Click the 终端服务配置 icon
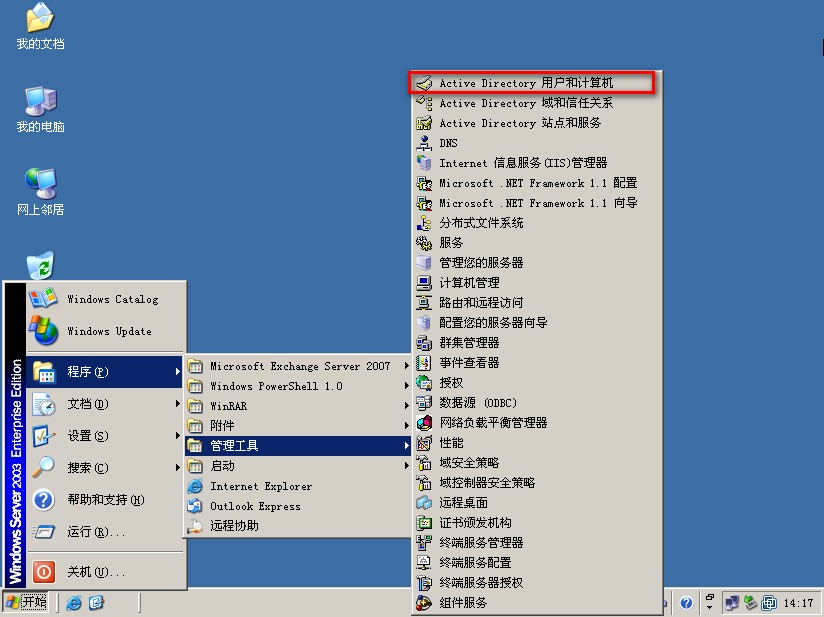Viewport: 824px width, 617px height. pyautogui.click(x=424, y=562)
